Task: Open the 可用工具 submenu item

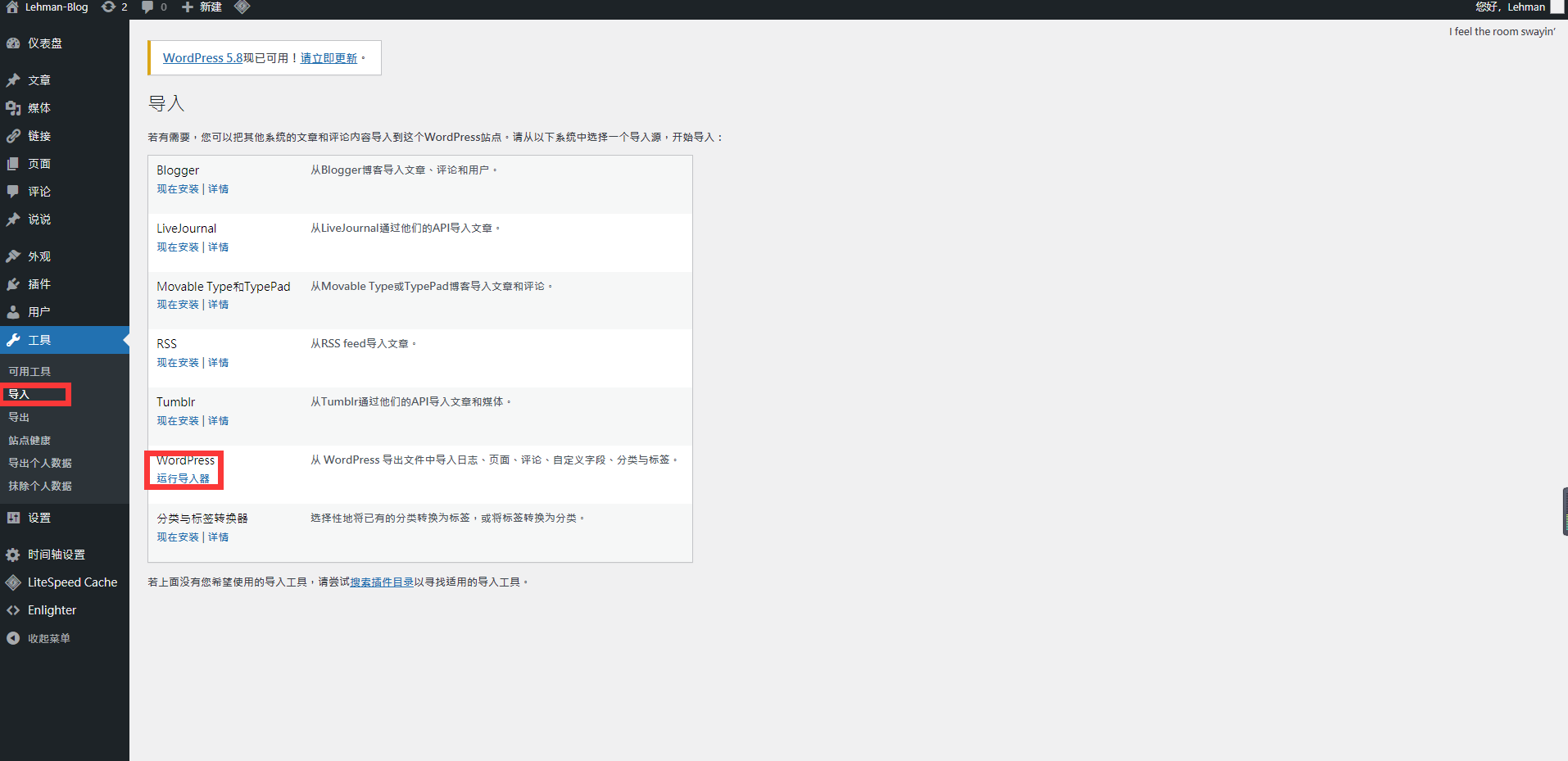Action: click(29, 371)
